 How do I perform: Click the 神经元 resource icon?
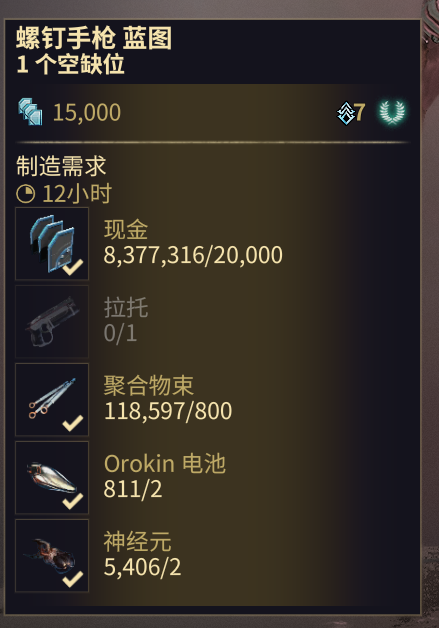click(x=52, y=556)
